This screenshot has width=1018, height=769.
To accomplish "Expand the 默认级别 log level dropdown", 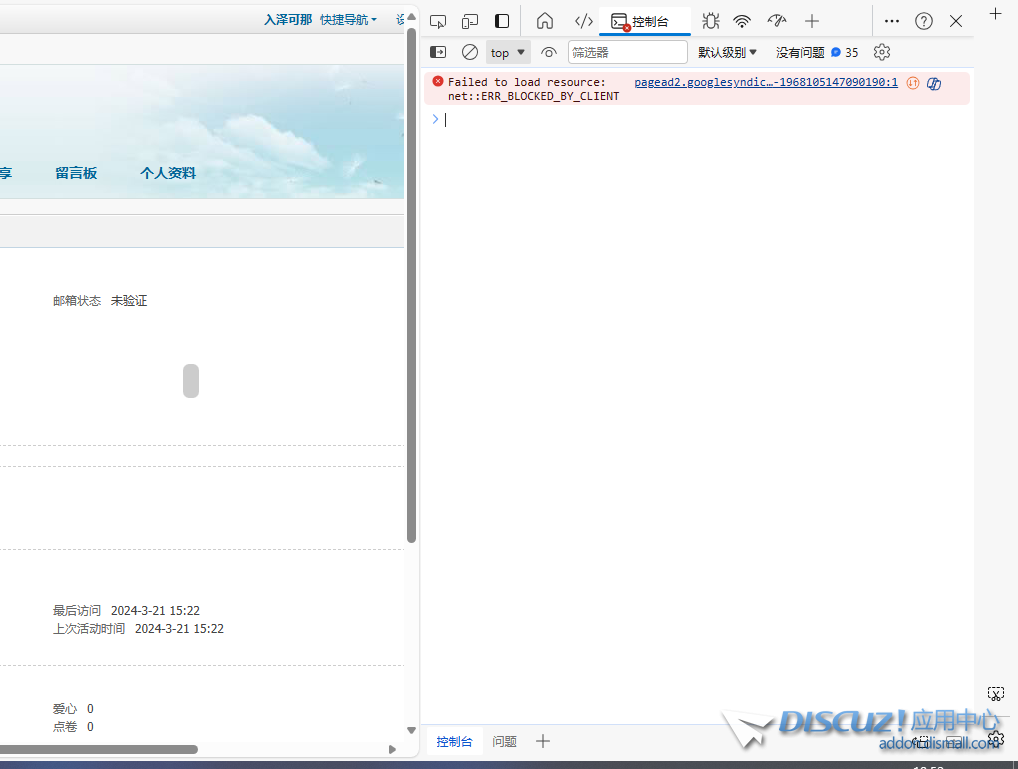I will click(727, 52).
